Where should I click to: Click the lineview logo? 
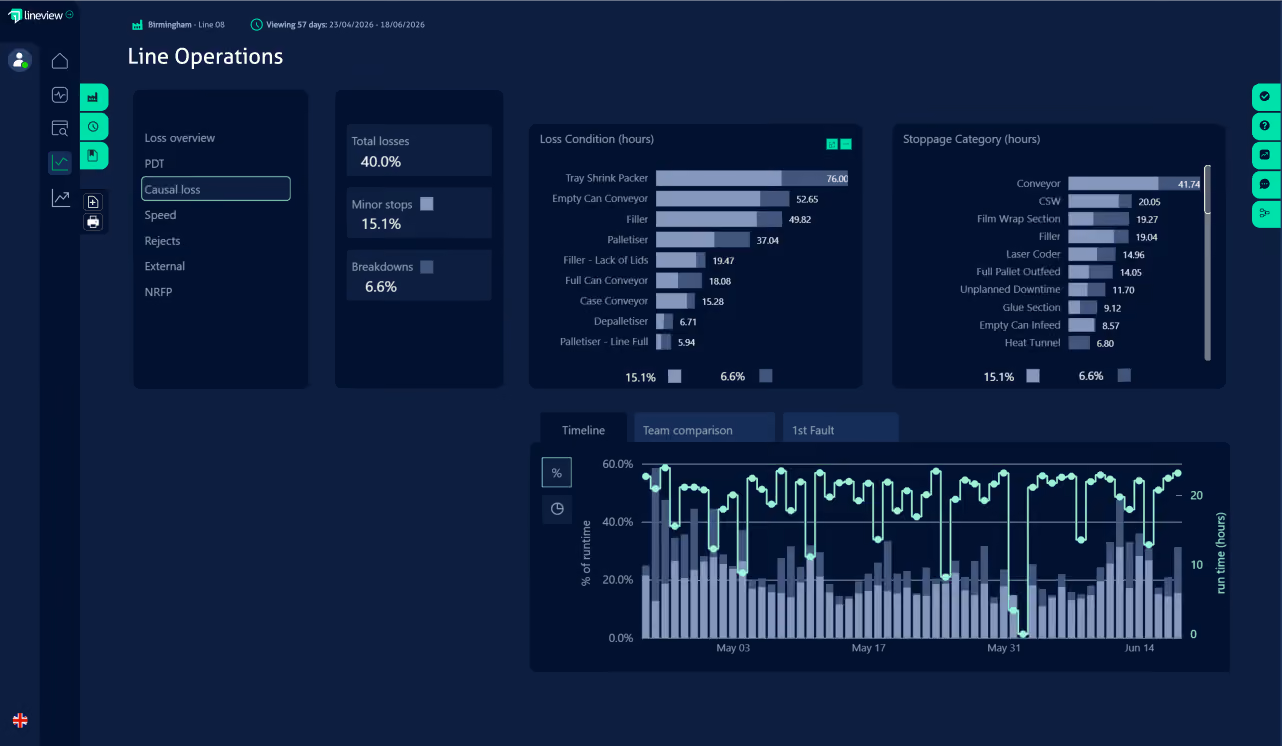[x=36, y=16]
